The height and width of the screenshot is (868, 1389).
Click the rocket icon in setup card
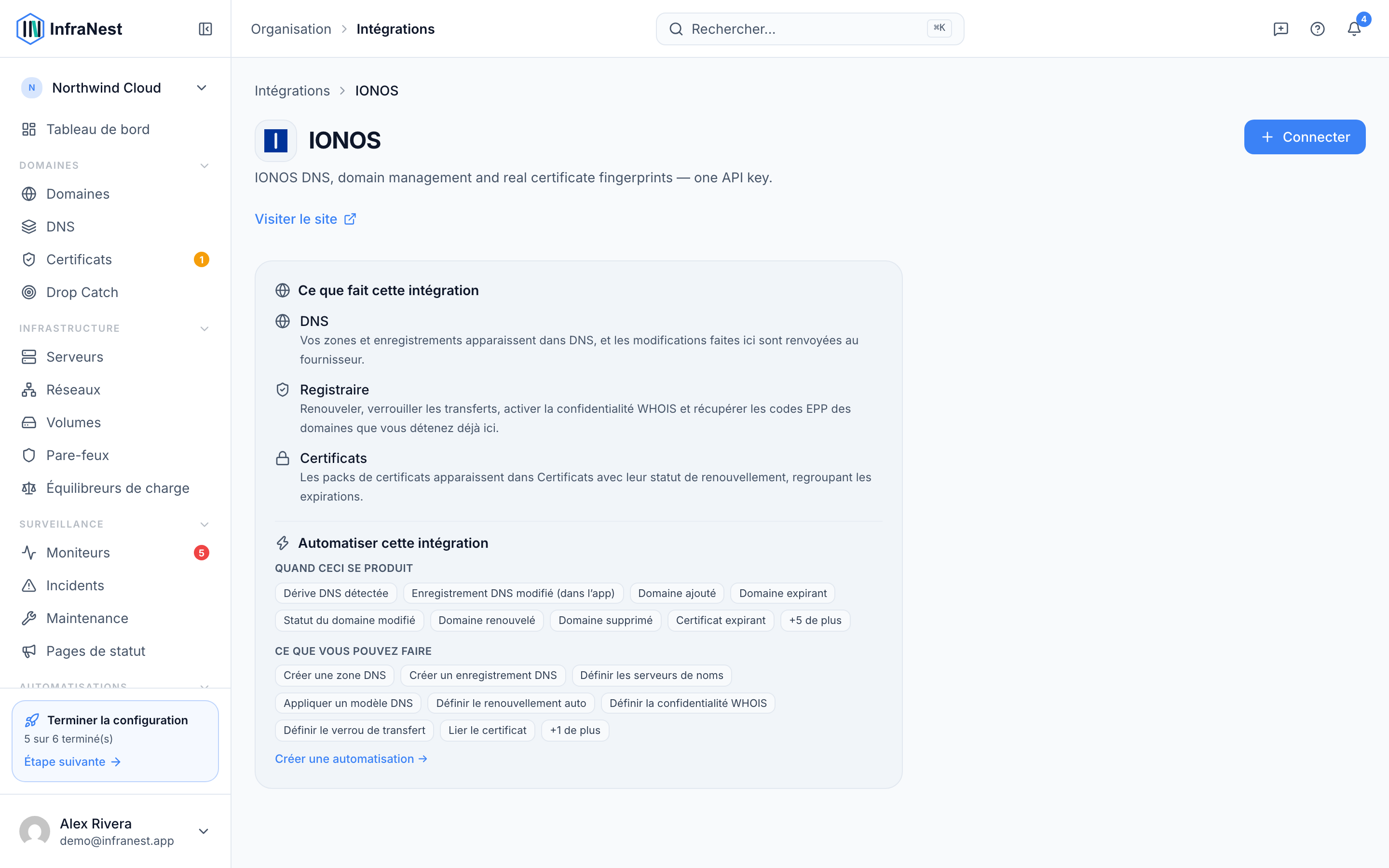32,720
